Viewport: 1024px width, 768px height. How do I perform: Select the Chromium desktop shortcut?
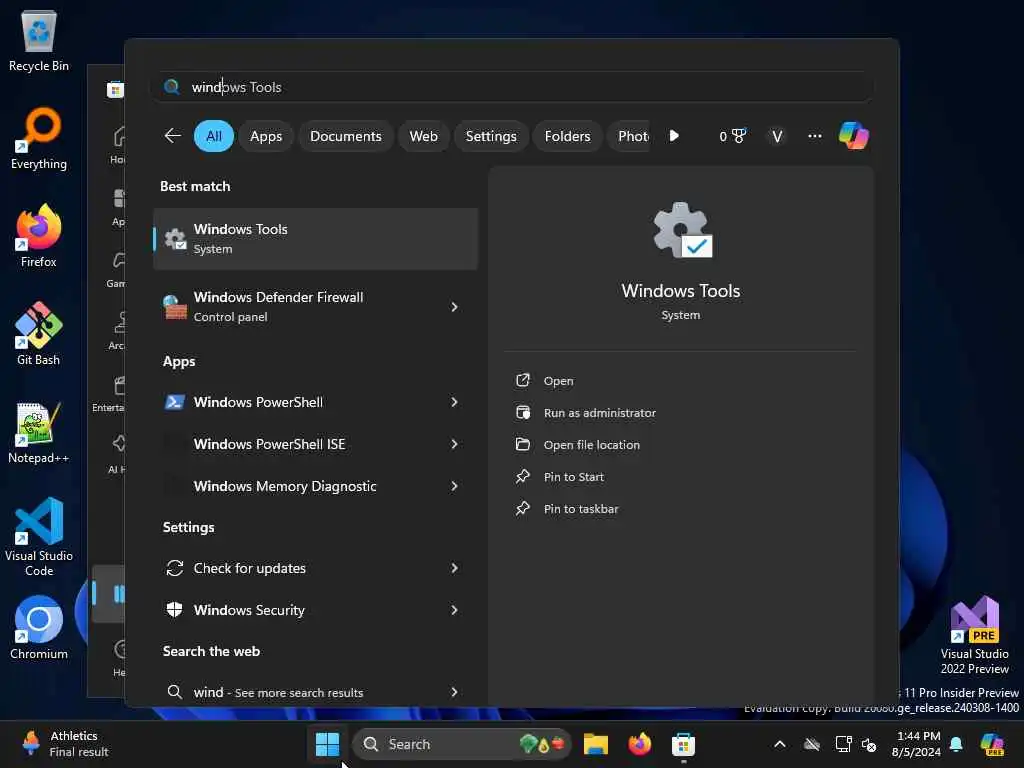39,627
